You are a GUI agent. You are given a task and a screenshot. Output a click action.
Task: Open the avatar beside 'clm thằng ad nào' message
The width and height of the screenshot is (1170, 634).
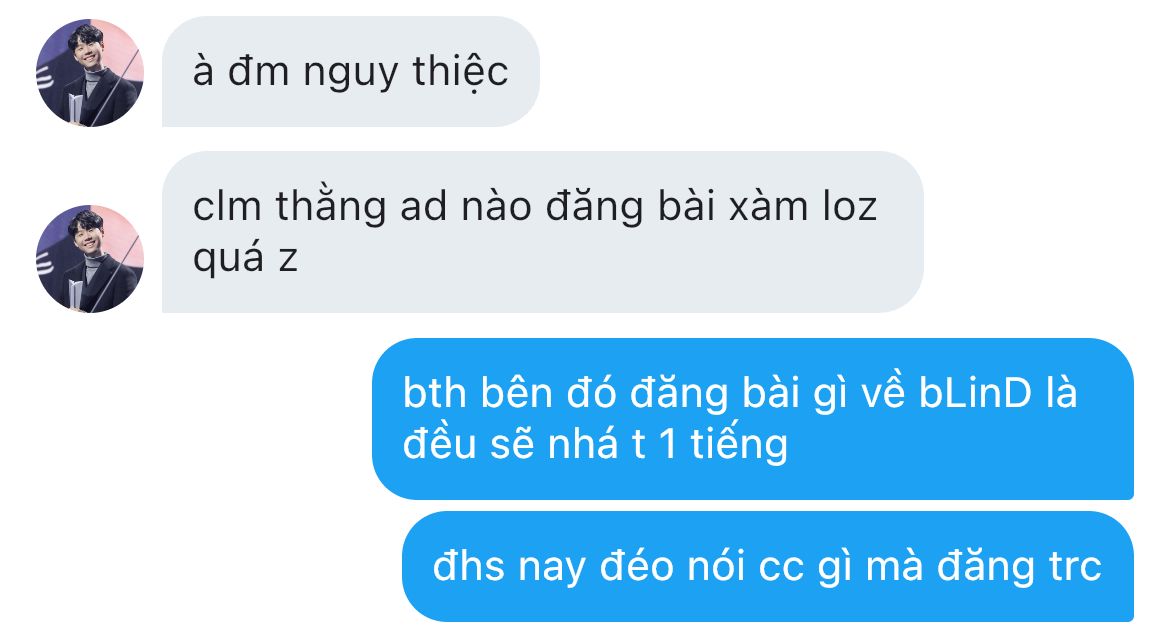coord(90,259)
